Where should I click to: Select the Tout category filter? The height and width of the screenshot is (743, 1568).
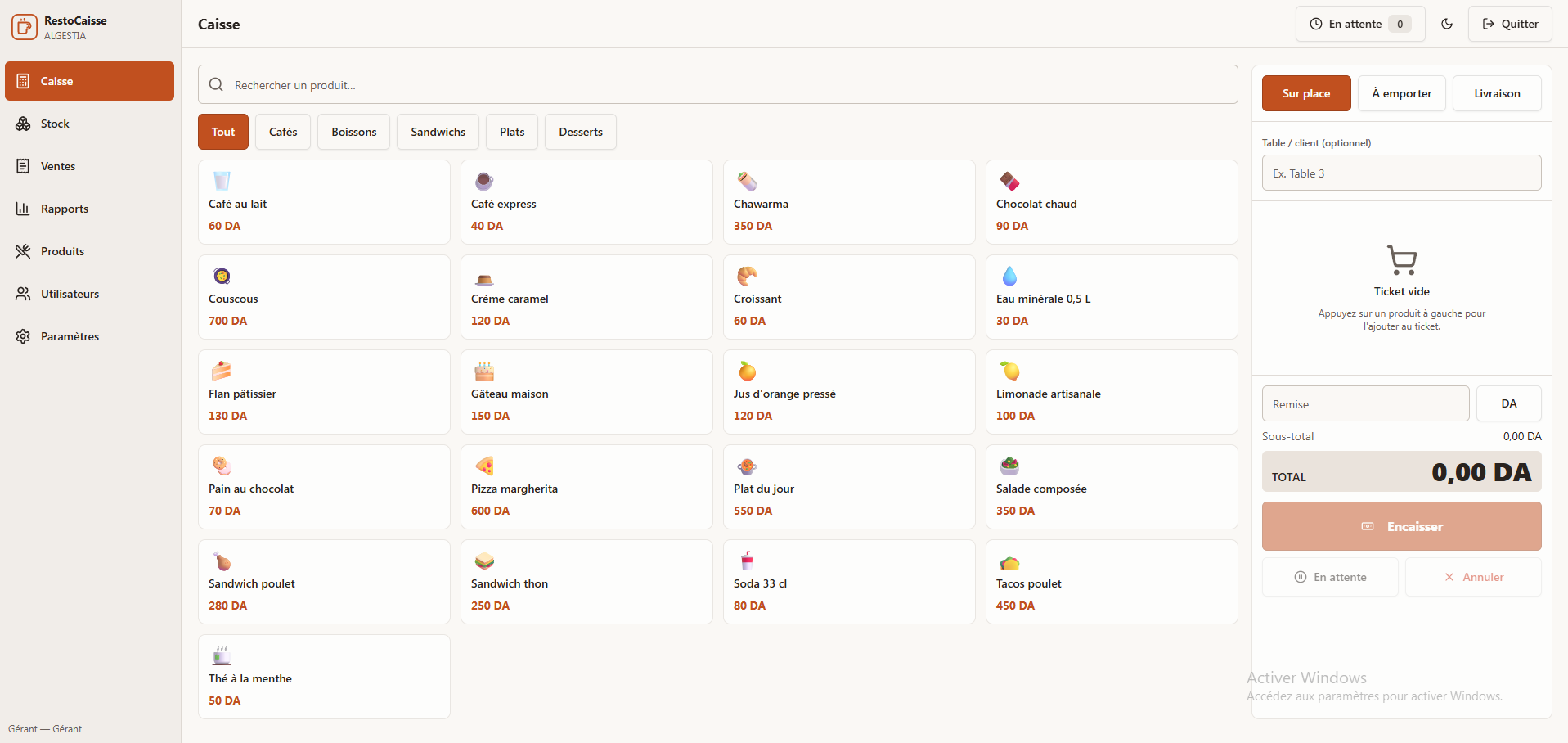[x=223, y=132]
